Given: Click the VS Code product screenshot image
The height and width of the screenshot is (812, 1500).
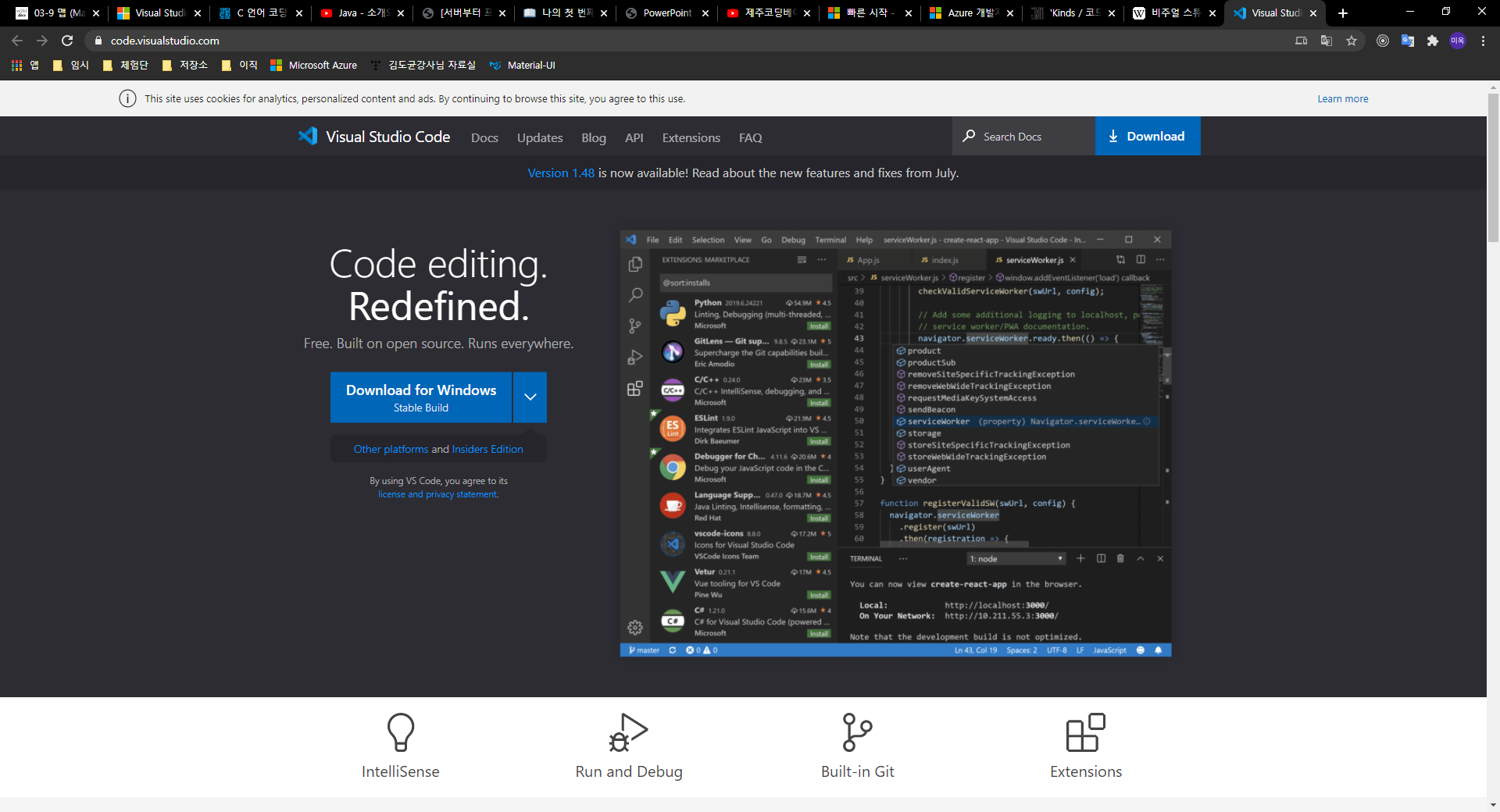Looking at the screenshot, I should [895, 443].
